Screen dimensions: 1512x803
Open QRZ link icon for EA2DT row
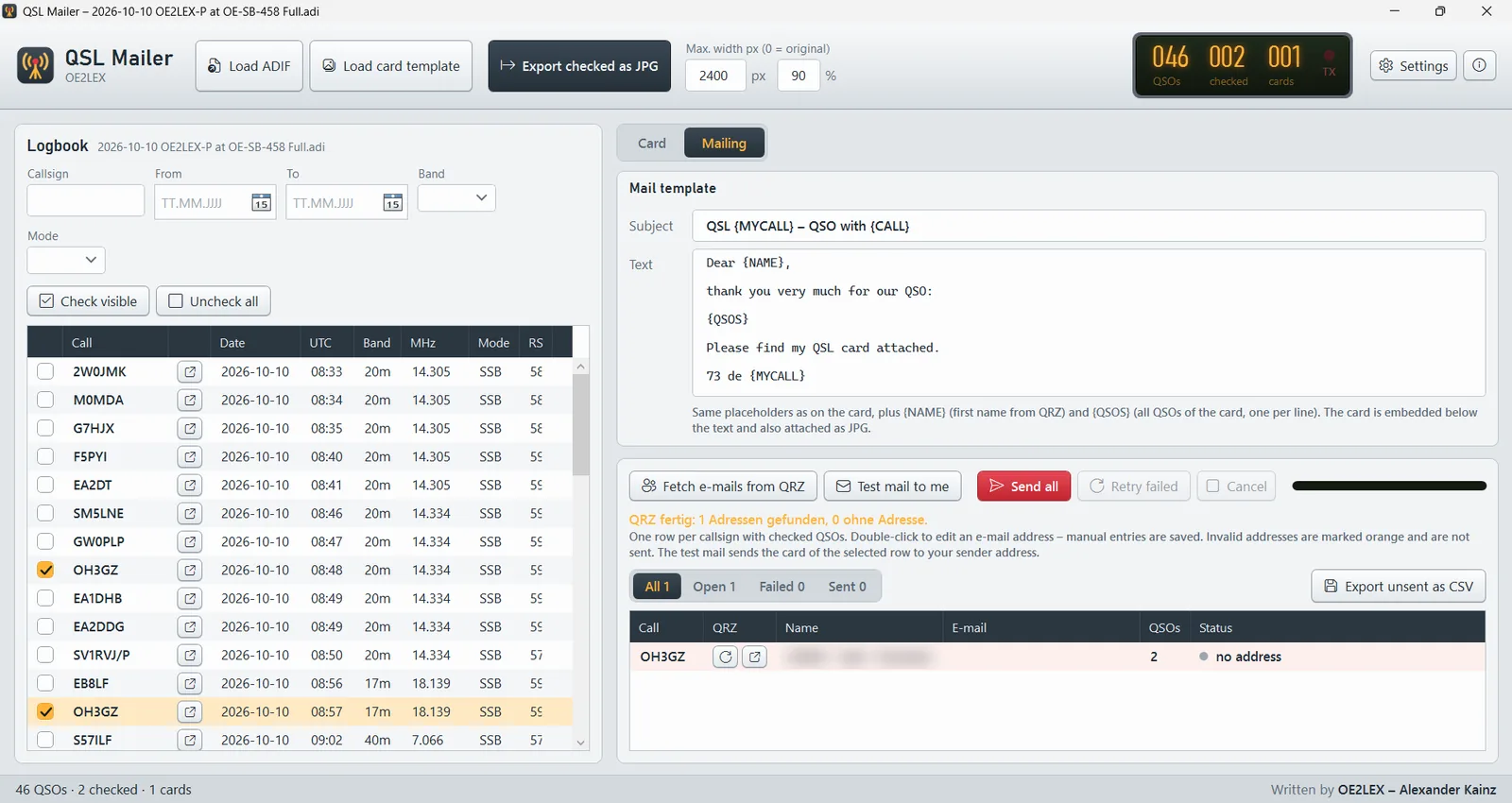(190, 486)
